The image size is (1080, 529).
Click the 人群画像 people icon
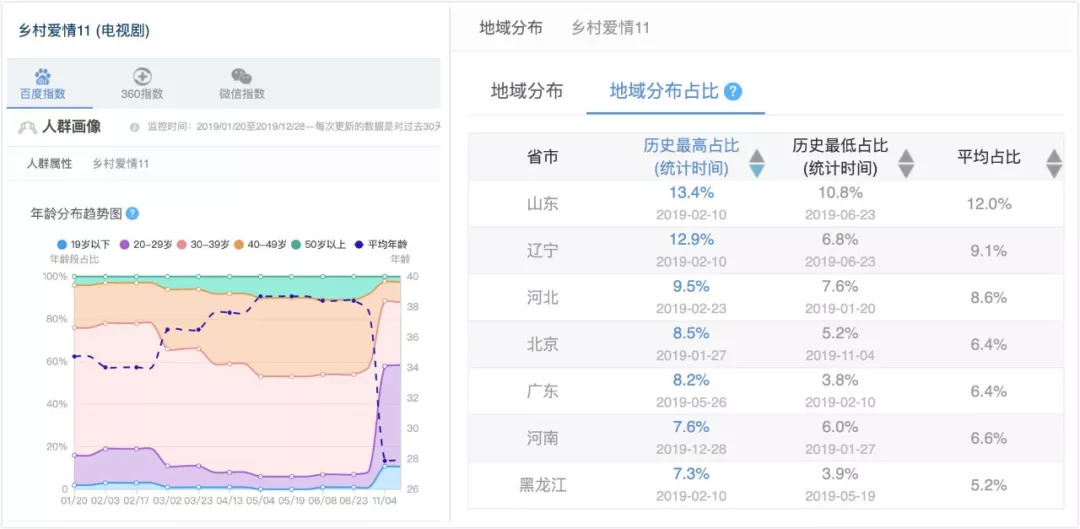click(28, 127)
